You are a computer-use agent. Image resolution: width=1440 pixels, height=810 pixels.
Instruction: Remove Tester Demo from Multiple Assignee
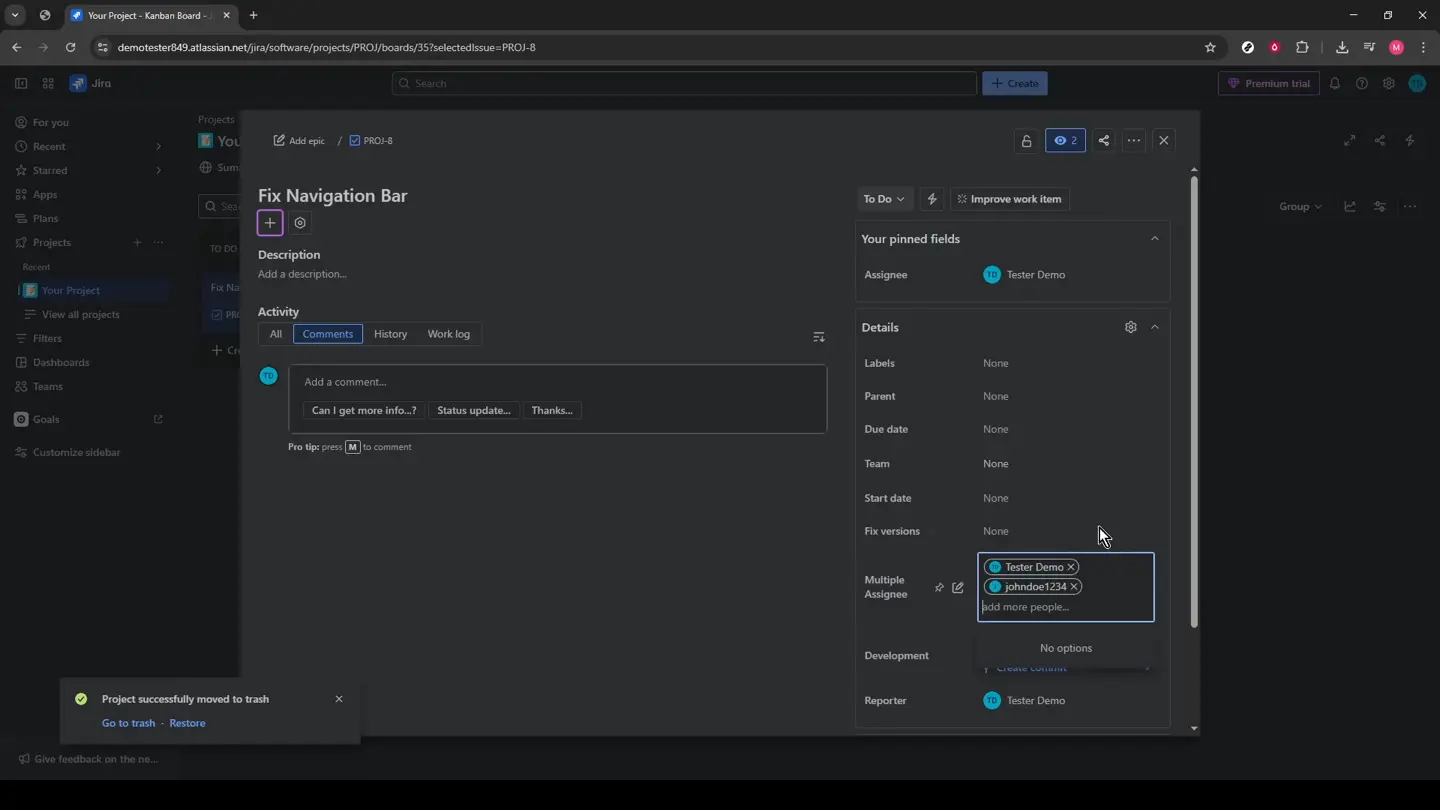(x=1071, y=567)
